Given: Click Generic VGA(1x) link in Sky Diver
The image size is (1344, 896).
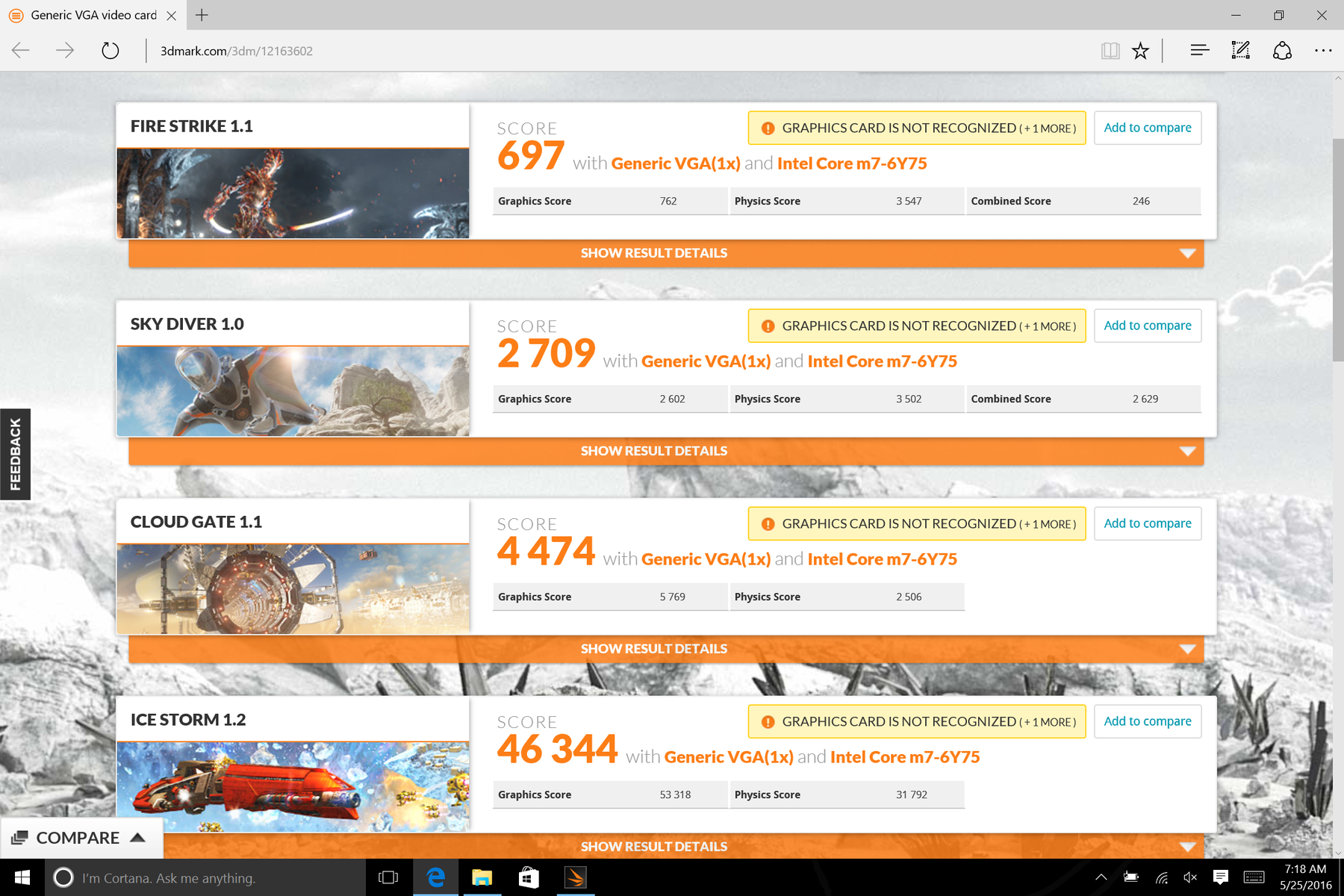Looking at the screenshot, I should click(706, 361).
